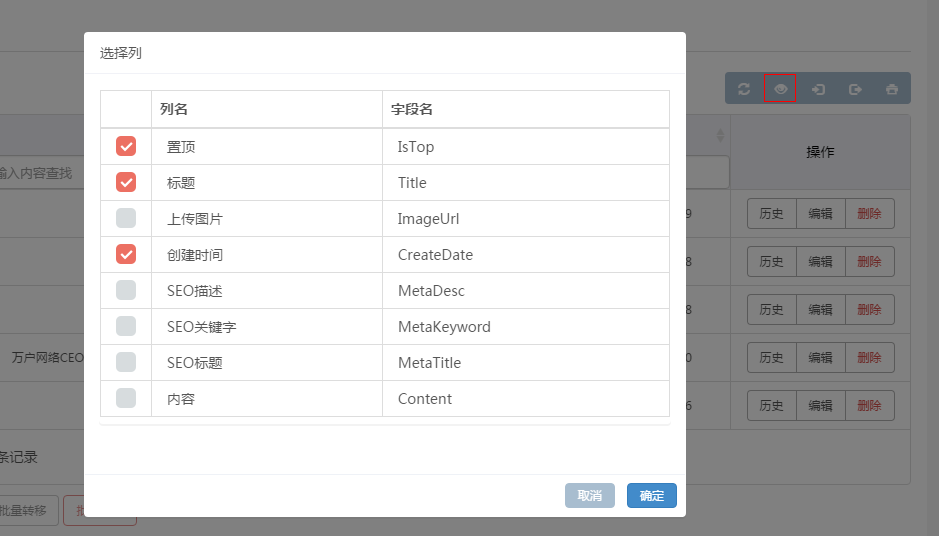
Task: Open 编辑 in the second table row
Action: click(820, 262)
